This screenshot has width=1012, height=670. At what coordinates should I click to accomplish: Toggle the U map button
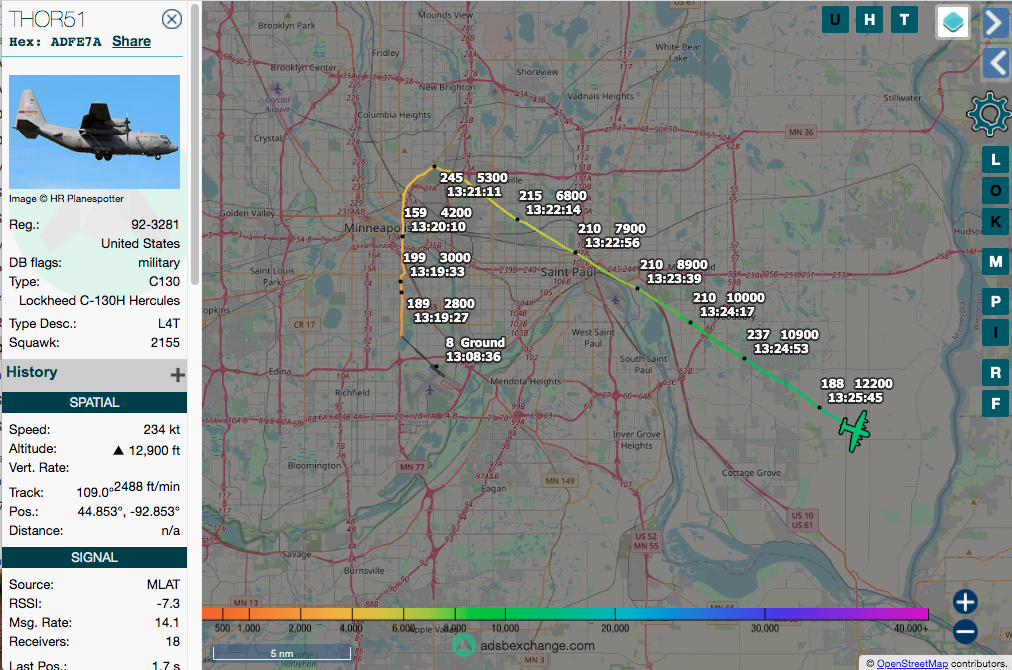835,20
